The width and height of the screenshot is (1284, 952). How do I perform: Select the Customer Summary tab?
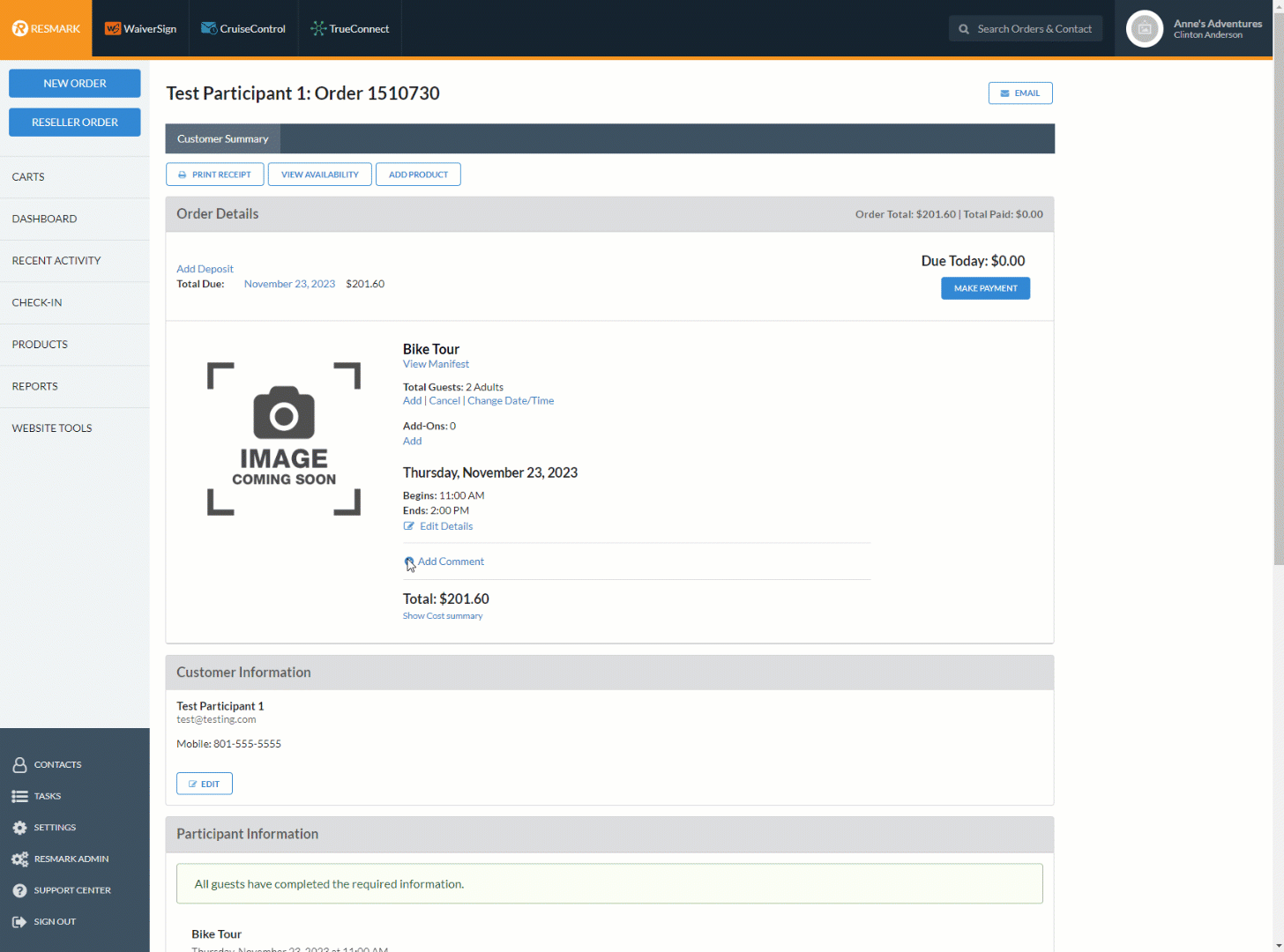point(223,138)
